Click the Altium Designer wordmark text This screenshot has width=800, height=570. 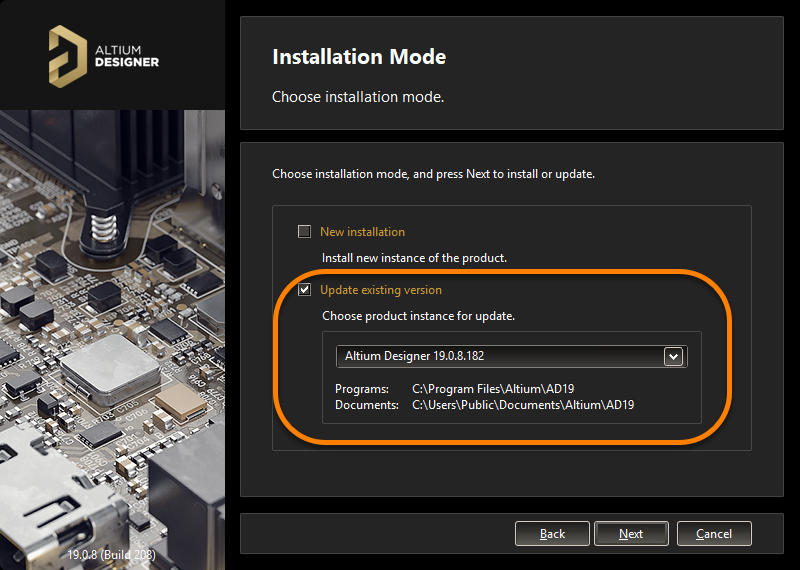[x=128, y=55]
